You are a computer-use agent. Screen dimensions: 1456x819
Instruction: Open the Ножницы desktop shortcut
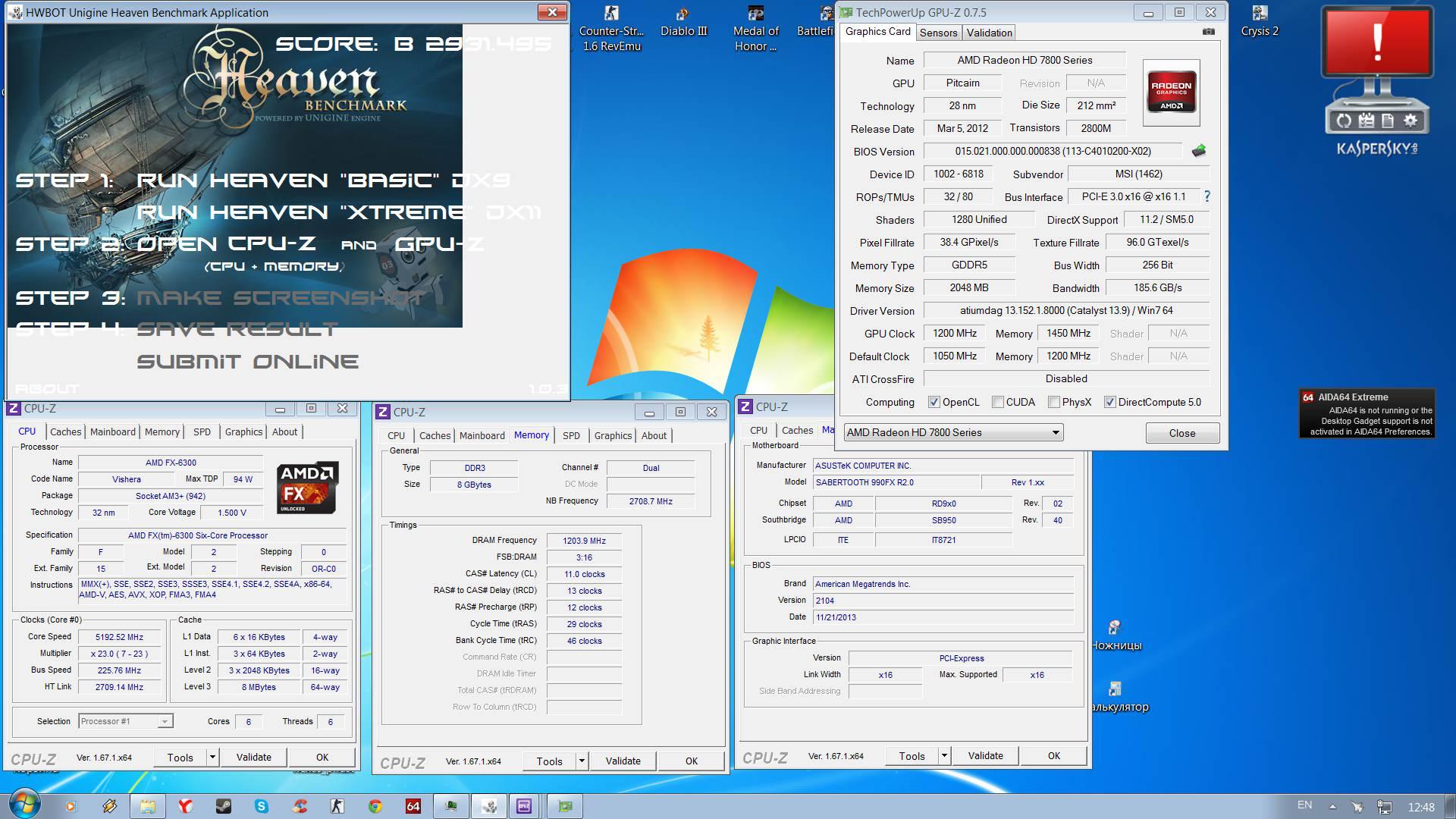(x=1115, y=635)
